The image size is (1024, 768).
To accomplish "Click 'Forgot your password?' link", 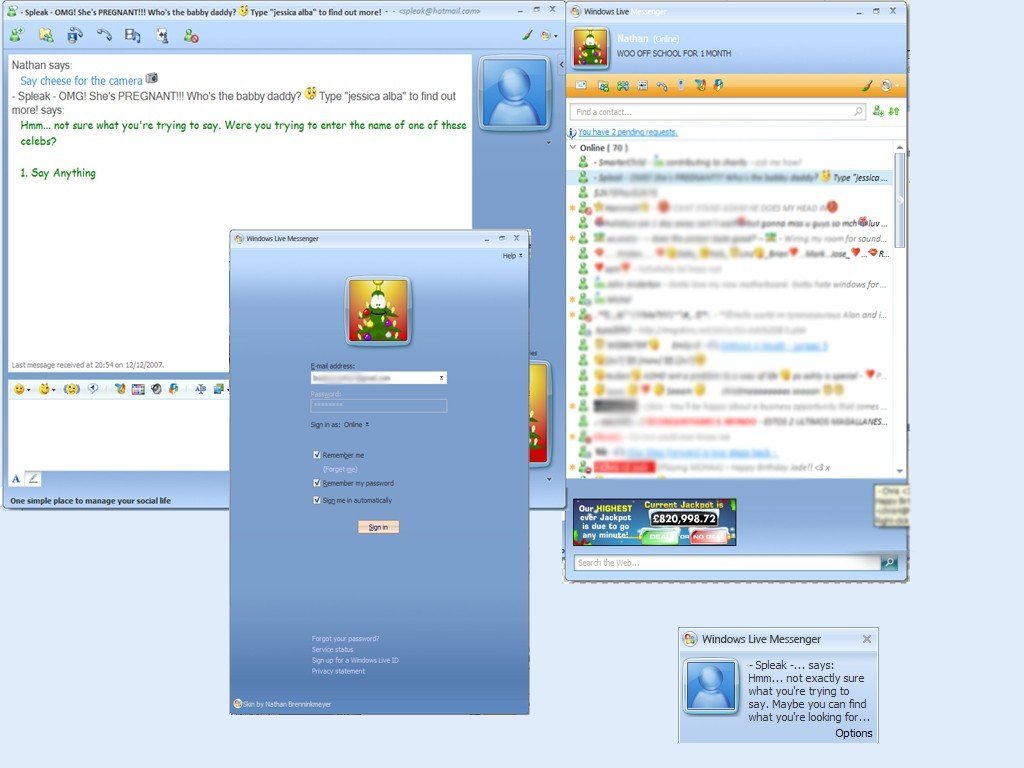I will pos(345,639).
